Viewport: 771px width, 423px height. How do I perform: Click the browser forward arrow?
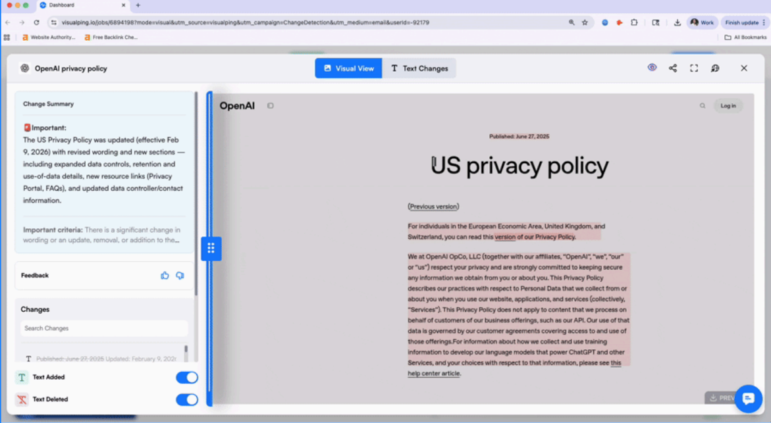[x=22, y=23]
